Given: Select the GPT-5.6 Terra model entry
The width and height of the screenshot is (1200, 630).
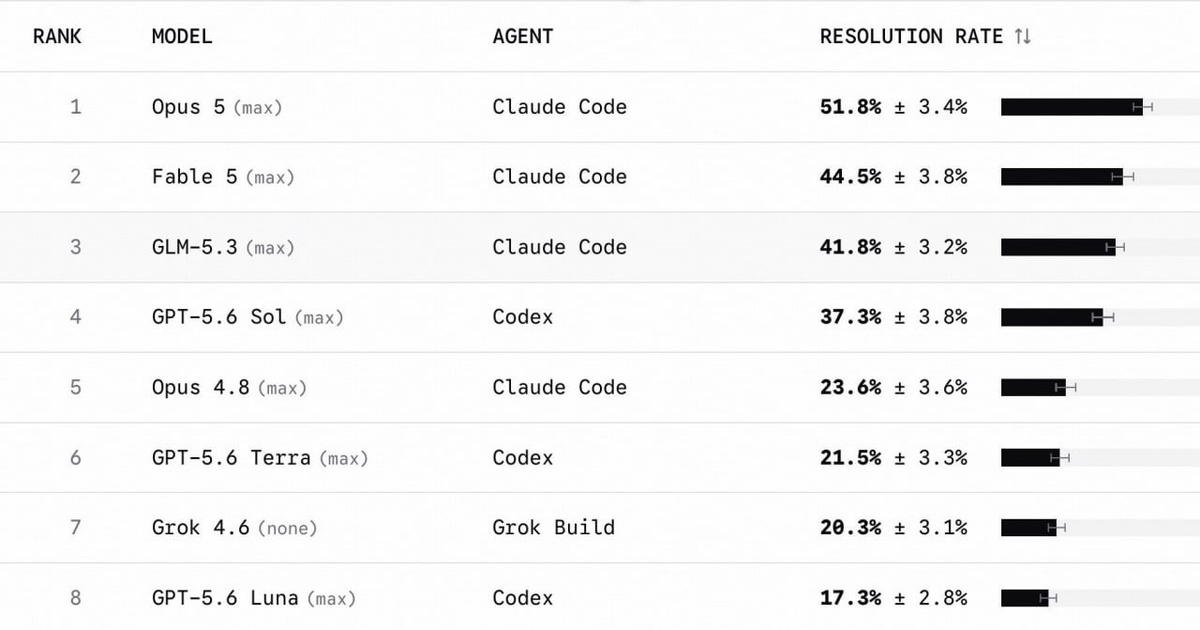Looking at the screenshot, I should pos(260,458).
